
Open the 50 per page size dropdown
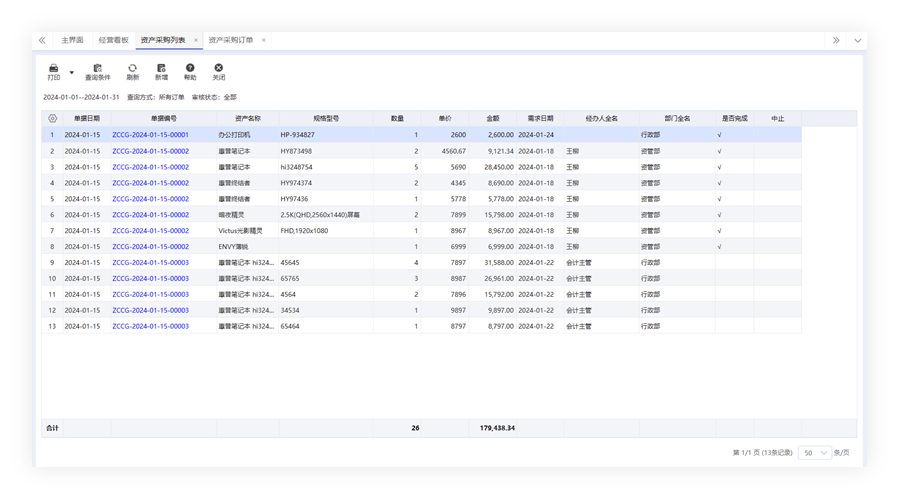coord(816,453)
